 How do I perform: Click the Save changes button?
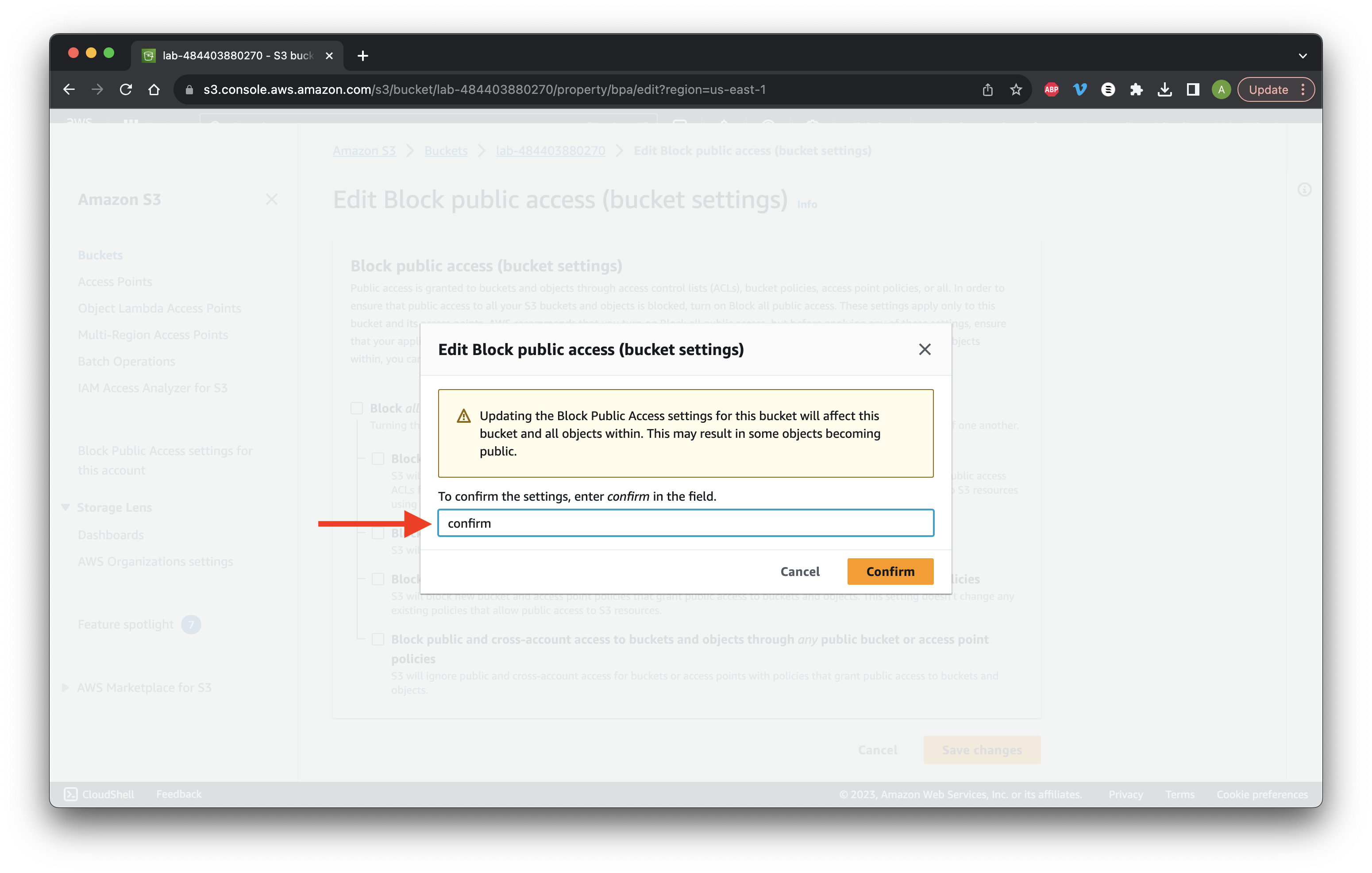coord(982,750)
